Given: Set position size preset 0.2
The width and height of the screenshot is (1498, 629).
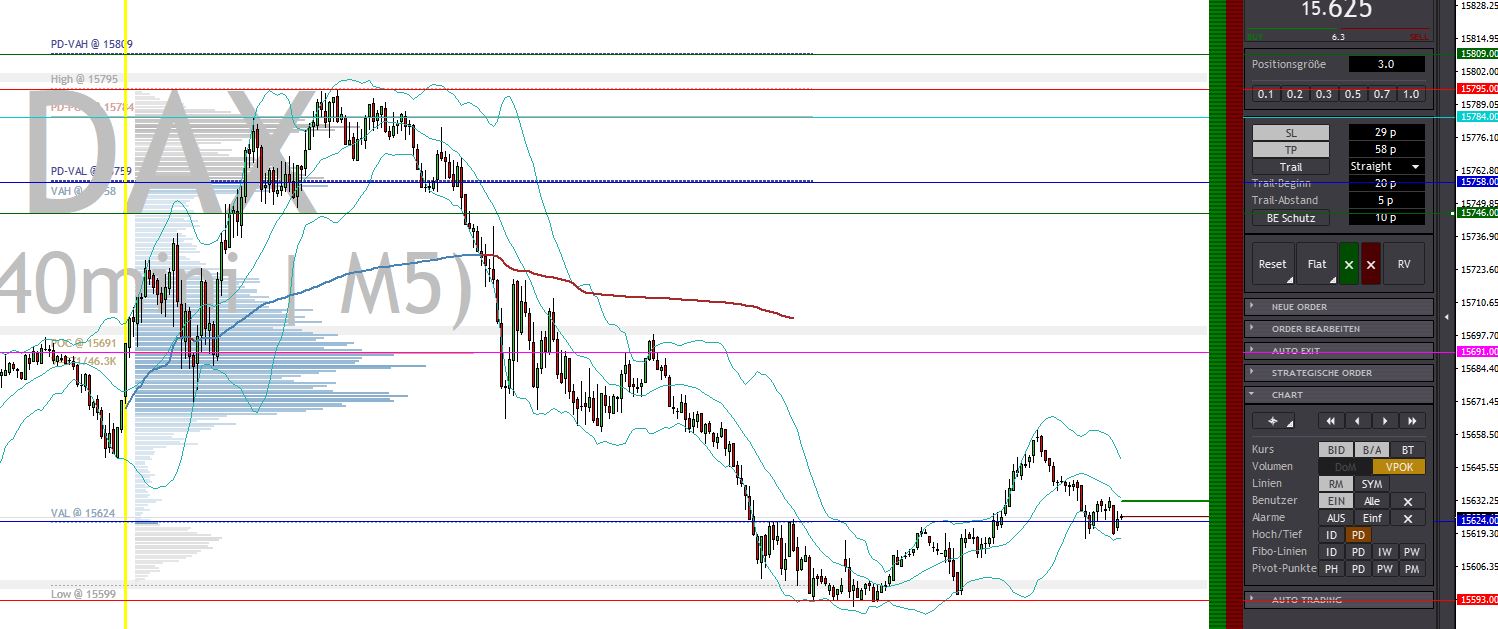Looking at the screenshot, I should coord(1295,94).
